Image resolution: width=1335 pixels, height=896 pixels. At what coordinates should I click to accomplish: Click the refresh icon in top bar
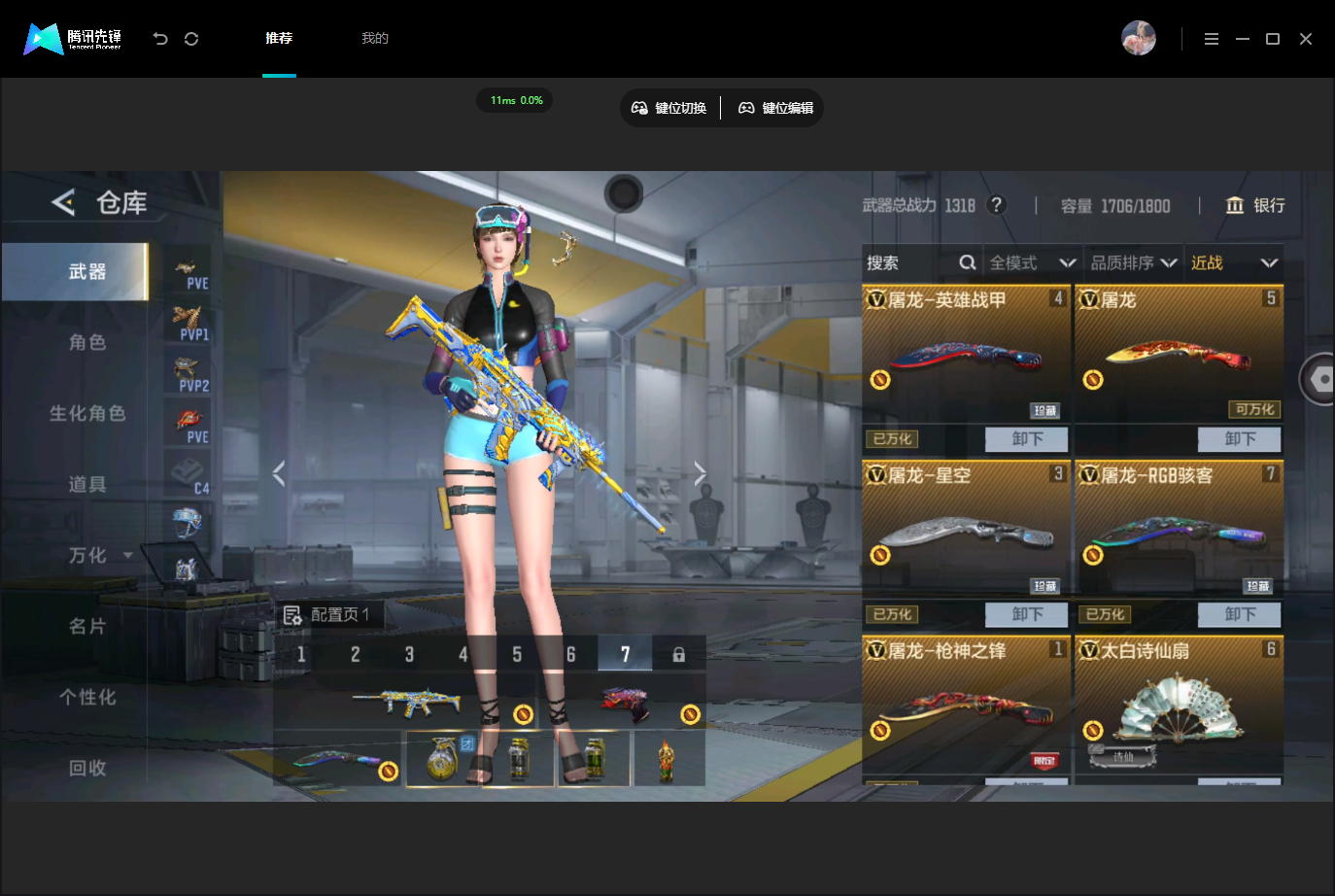point(191,39)
